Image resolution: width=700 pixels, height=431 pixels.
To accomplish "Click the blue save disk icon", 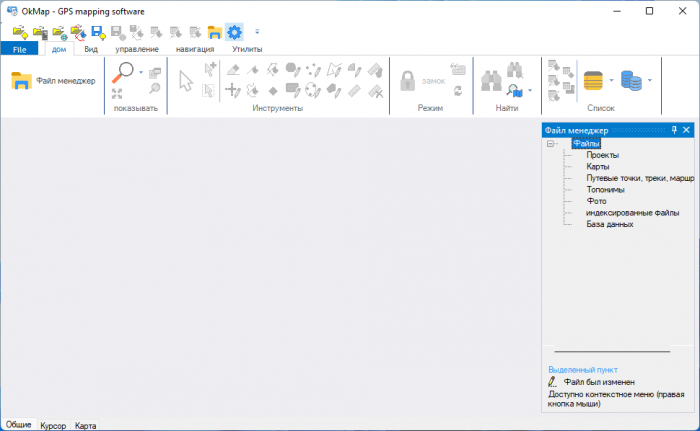I will pos(98,32).
